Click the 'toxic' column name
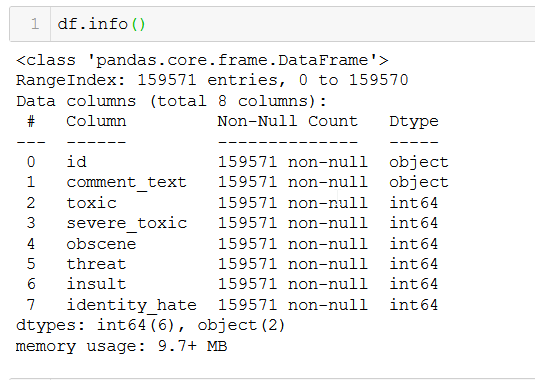The width and height of the screenshot is (535, 380). (x=91, y=203)
